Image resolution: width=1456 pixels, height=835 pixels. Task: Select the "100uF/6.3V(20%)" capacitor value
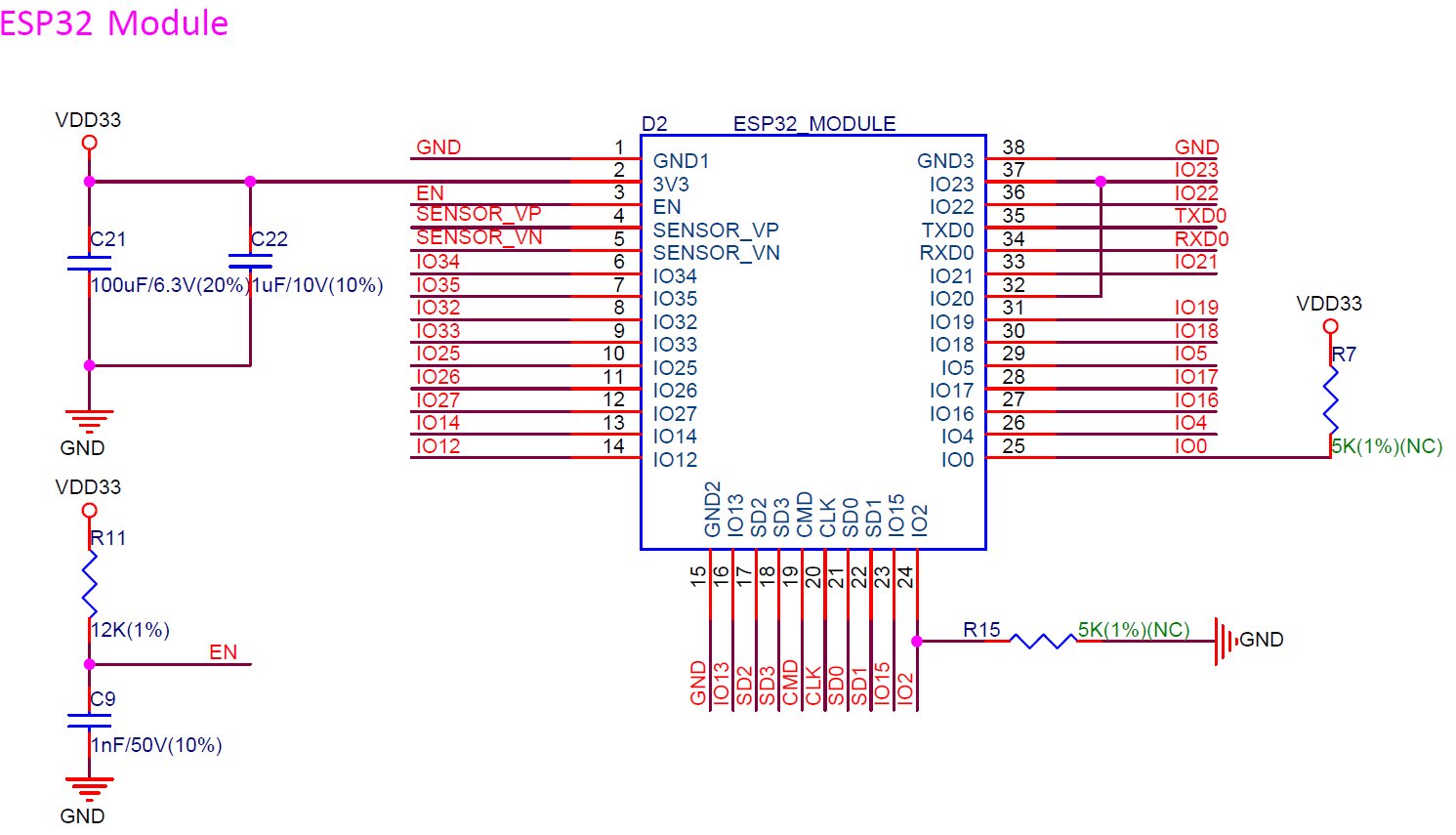tap(170, 285)
